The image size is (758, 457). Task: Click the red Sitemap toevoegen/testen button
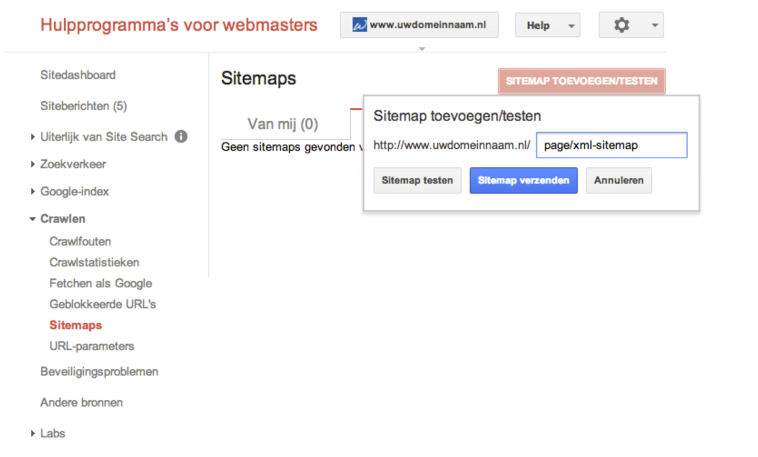581,80
